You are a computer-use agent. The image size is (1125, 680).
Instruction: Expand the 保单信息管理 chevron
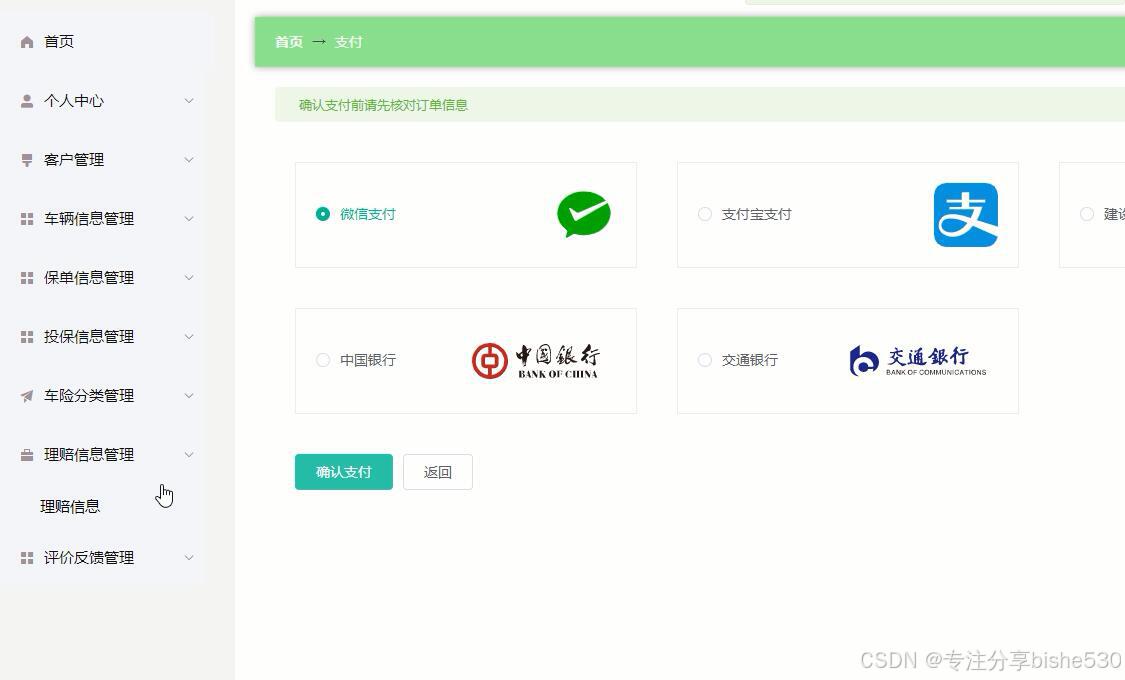click(x=189, y=277)
